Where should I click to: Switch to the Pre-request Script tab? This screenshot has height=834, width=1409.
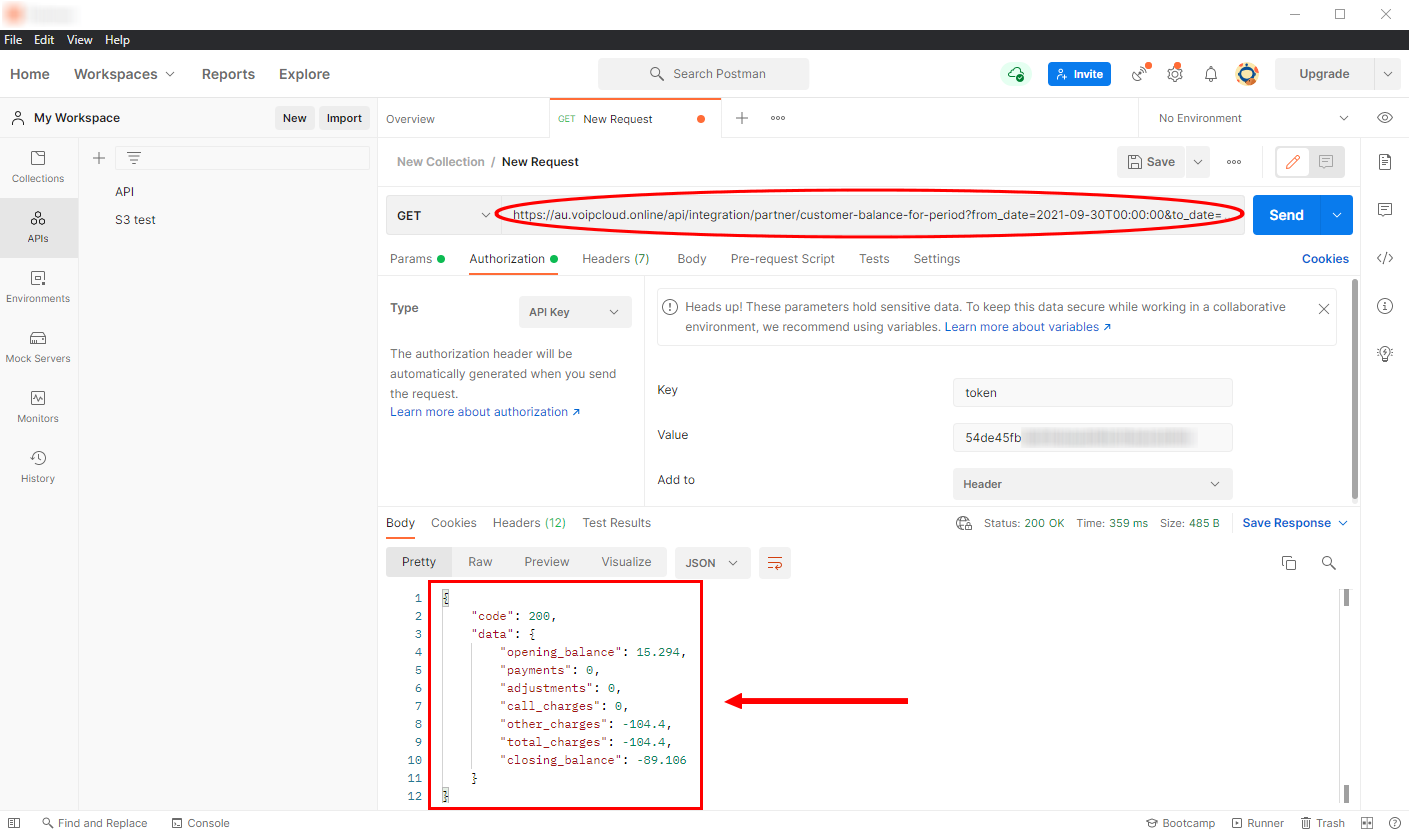click(783, 259)
